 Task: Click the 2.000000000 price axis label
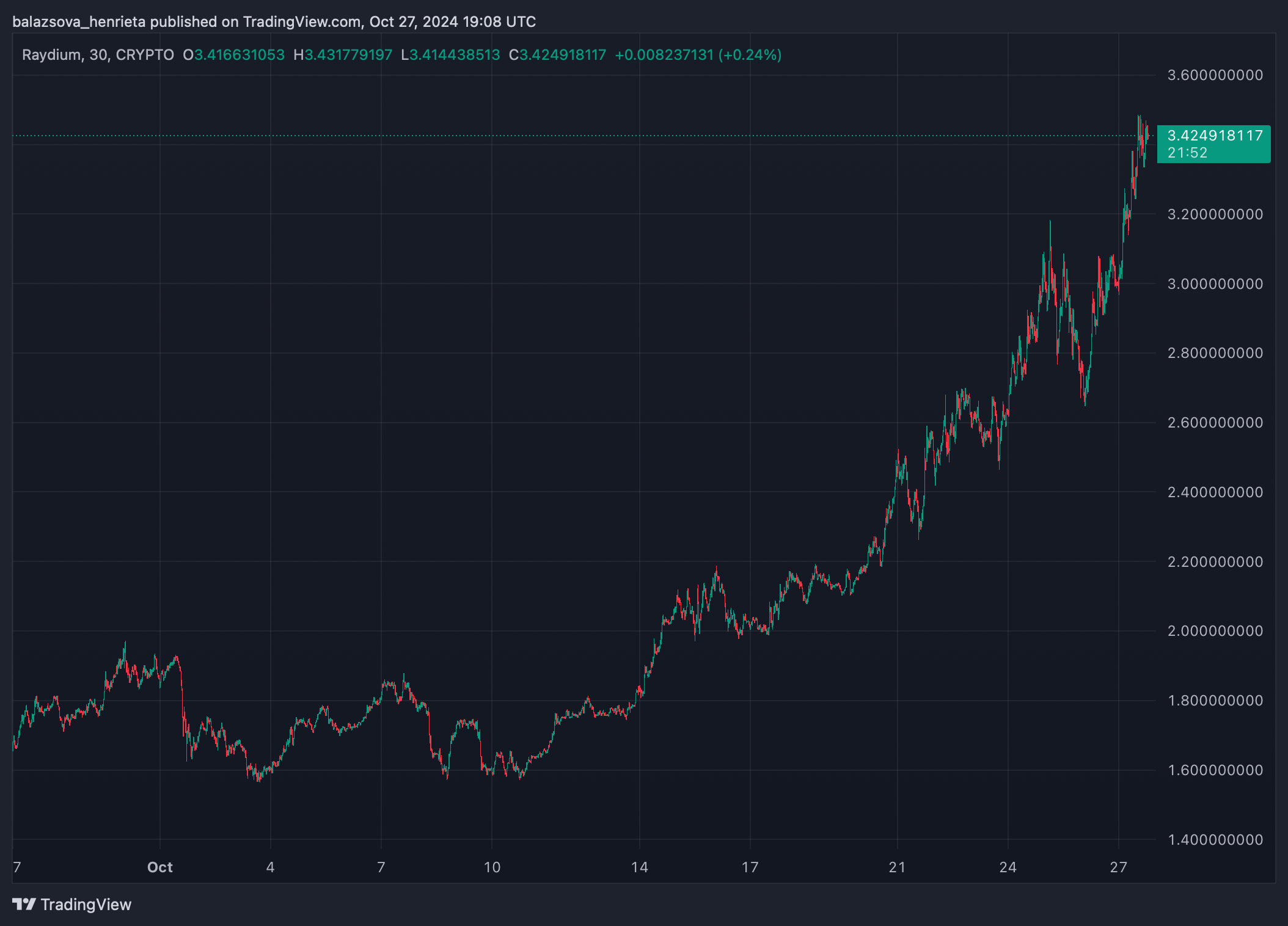[1215, 631]
